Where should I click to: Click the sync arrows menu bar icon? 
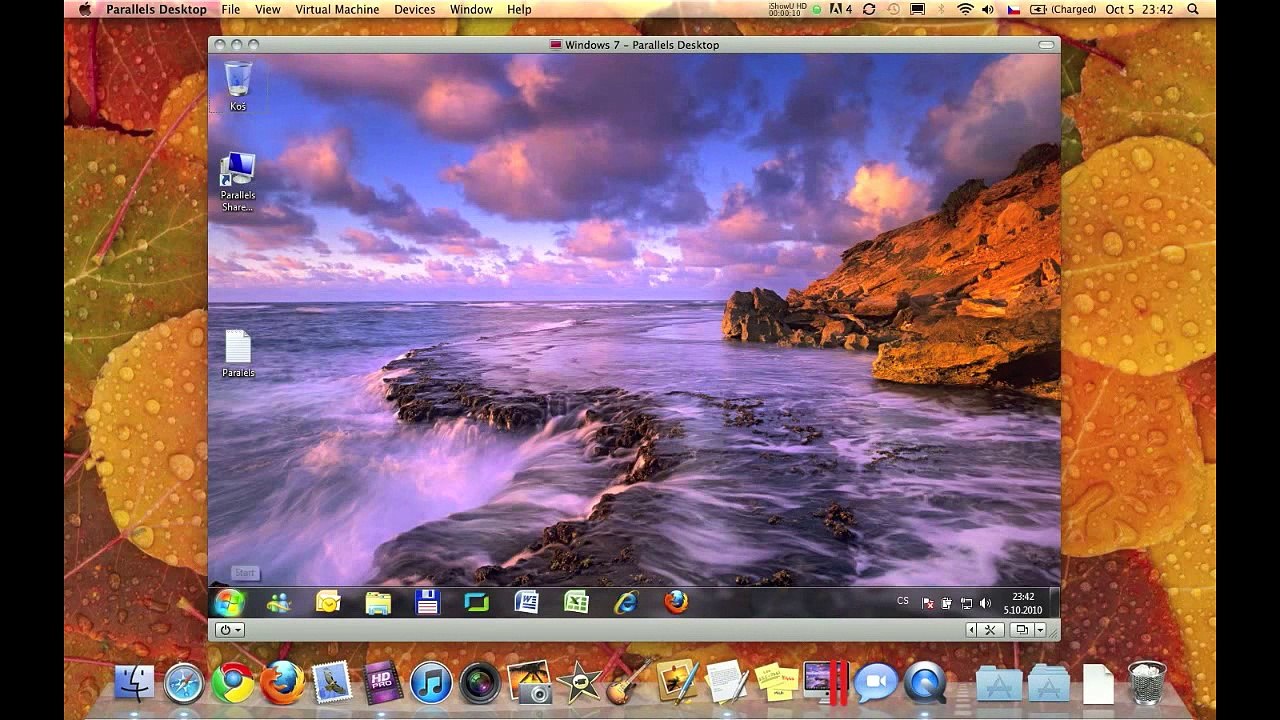tap(869, 9)
